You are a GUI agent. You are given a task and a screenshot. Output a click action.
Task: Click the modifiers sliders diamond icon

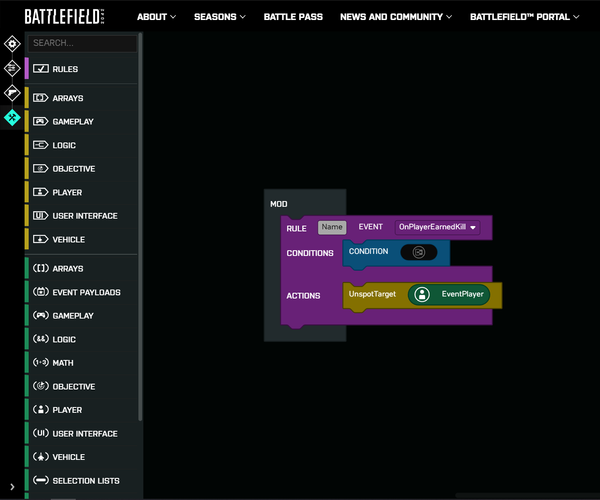(12, 68)
